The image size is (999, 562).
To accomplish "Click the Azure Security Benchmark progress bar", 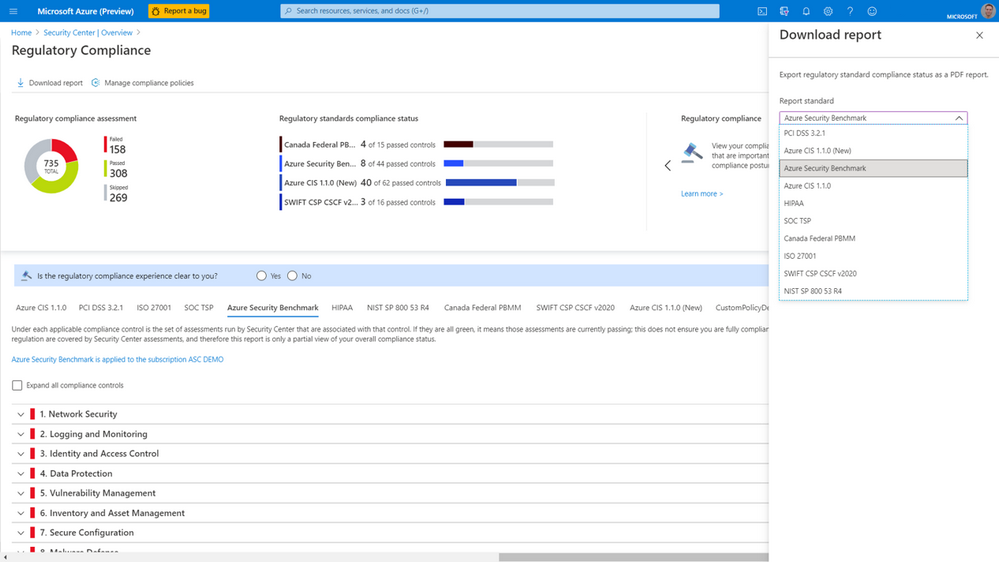I will pos(498,164).
